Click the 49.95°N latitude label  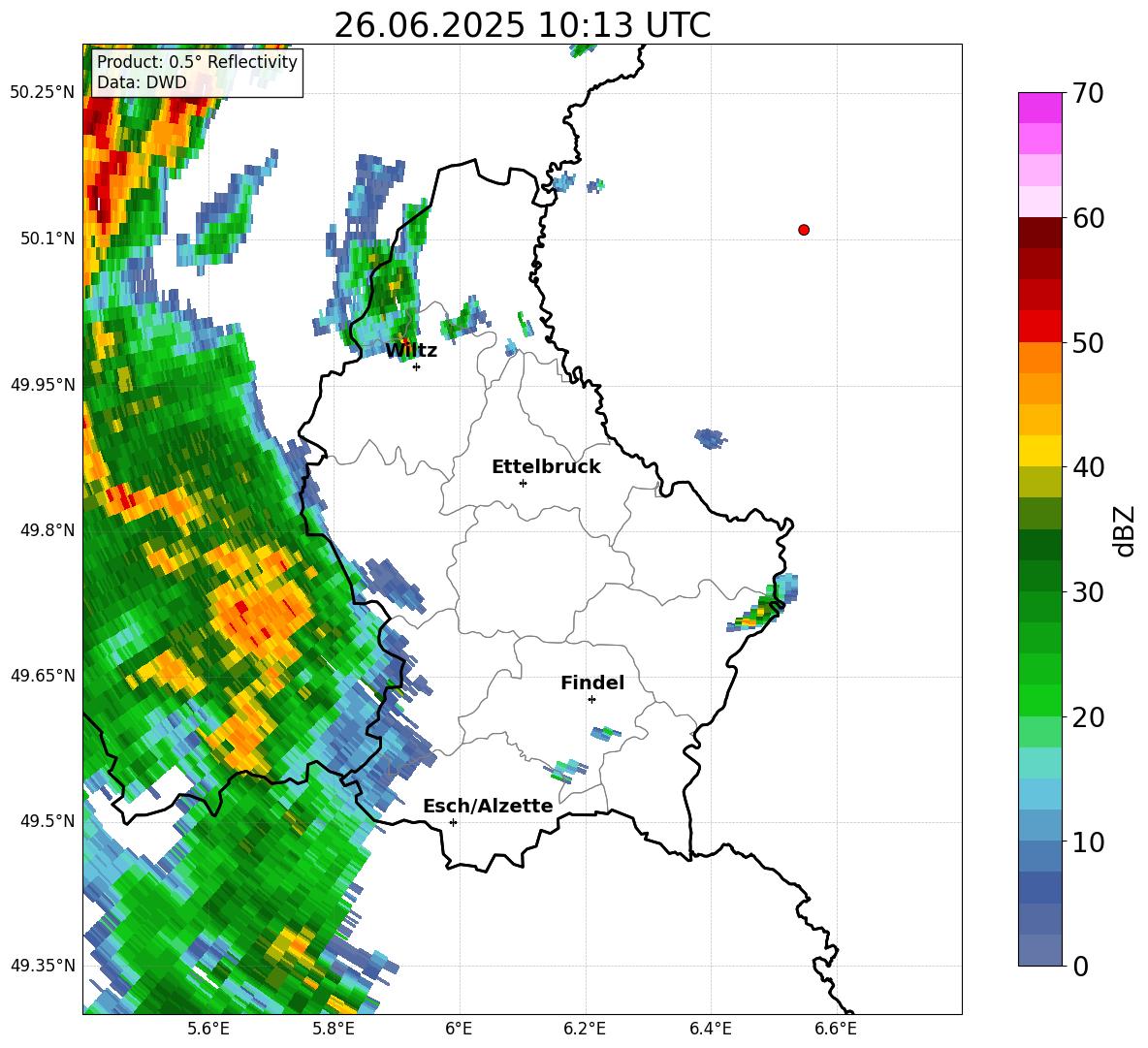click(x=43, y=384)
